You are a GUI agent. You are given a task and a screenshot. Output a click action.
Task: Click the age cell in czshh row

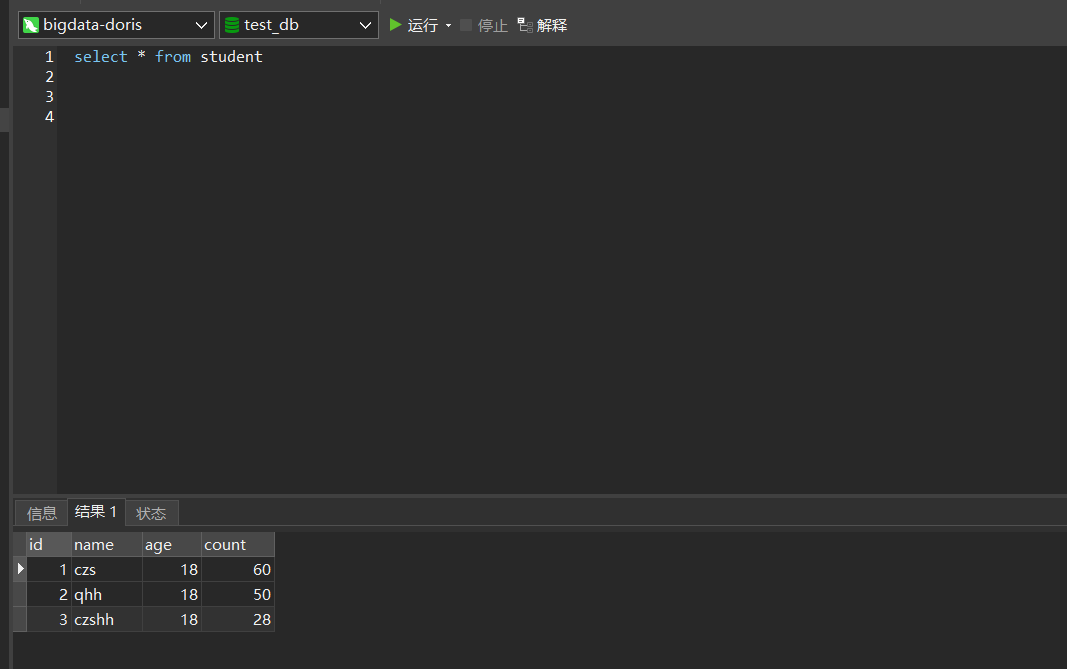pos(171,619)
